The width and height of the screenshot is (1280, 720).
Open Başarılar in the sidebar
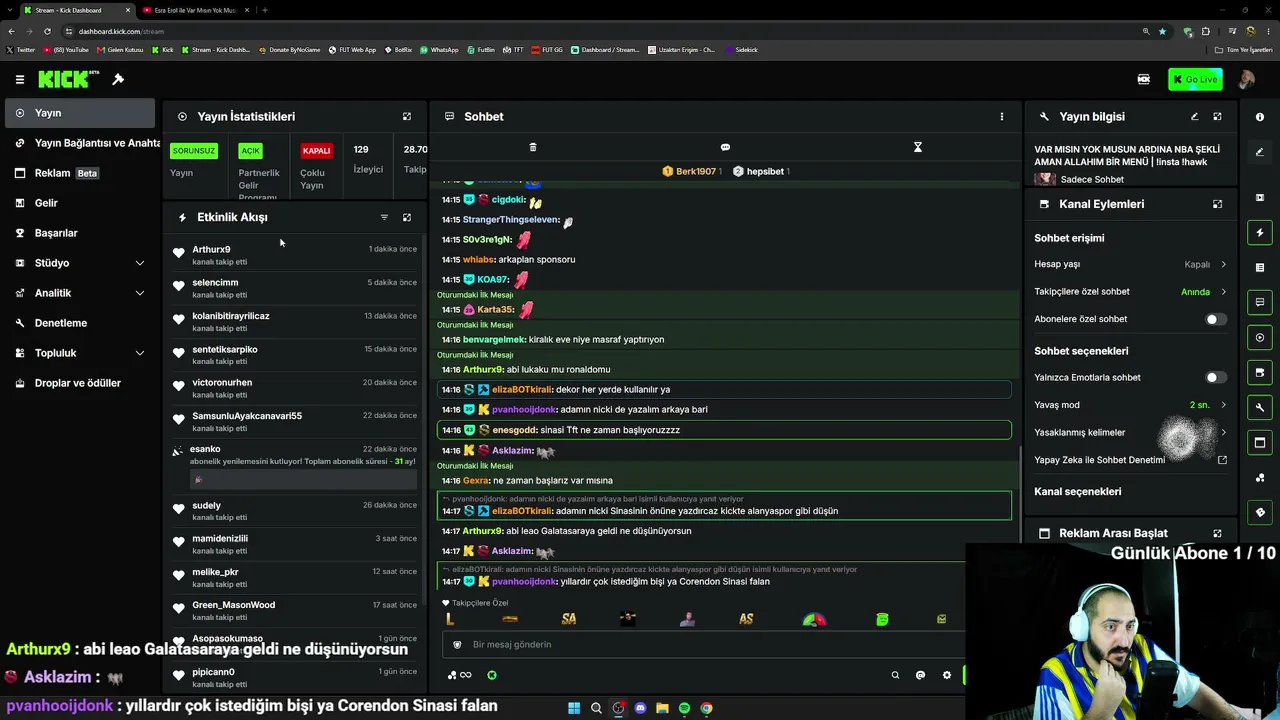78,233
